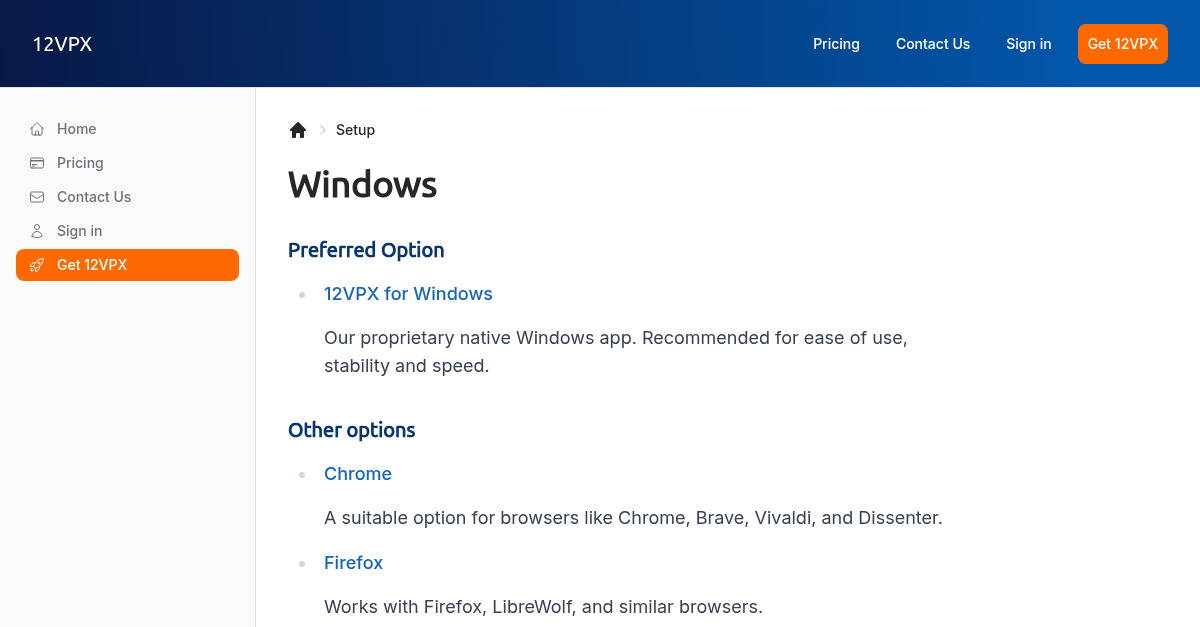Screen dimensions: 1200x627
Task: Select Sign in from the top navigation
Action: click(x=1028, y=43)
